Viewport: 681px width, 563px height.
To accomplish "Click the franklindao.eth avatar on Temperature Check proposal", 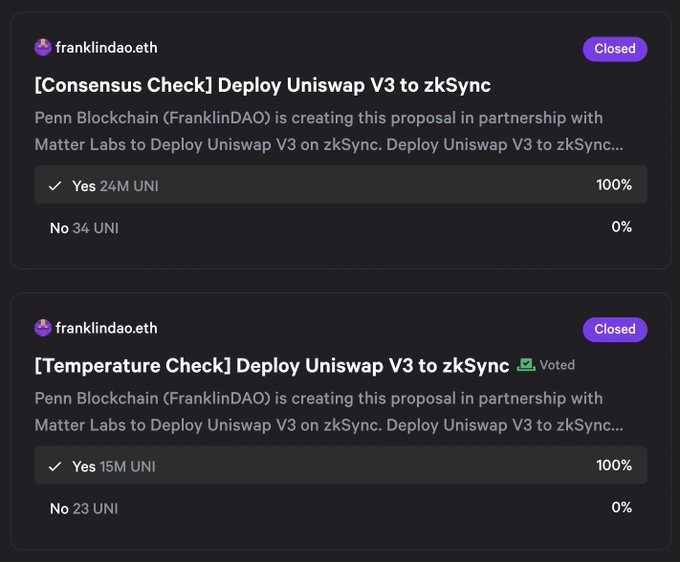I will click(43, 328).
